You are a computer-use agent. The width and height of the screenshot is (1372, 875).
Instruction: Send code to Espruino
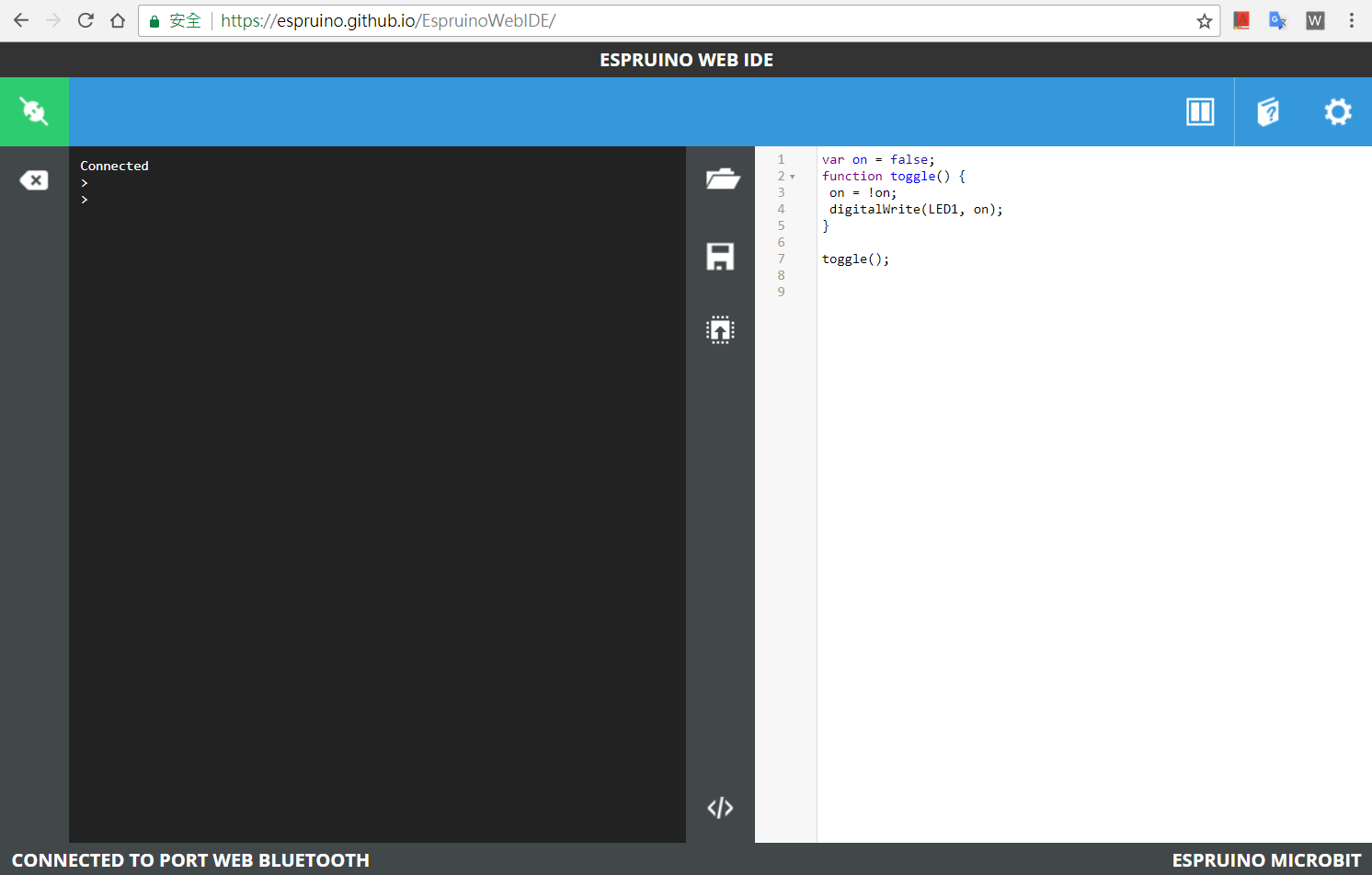(720, 329)
